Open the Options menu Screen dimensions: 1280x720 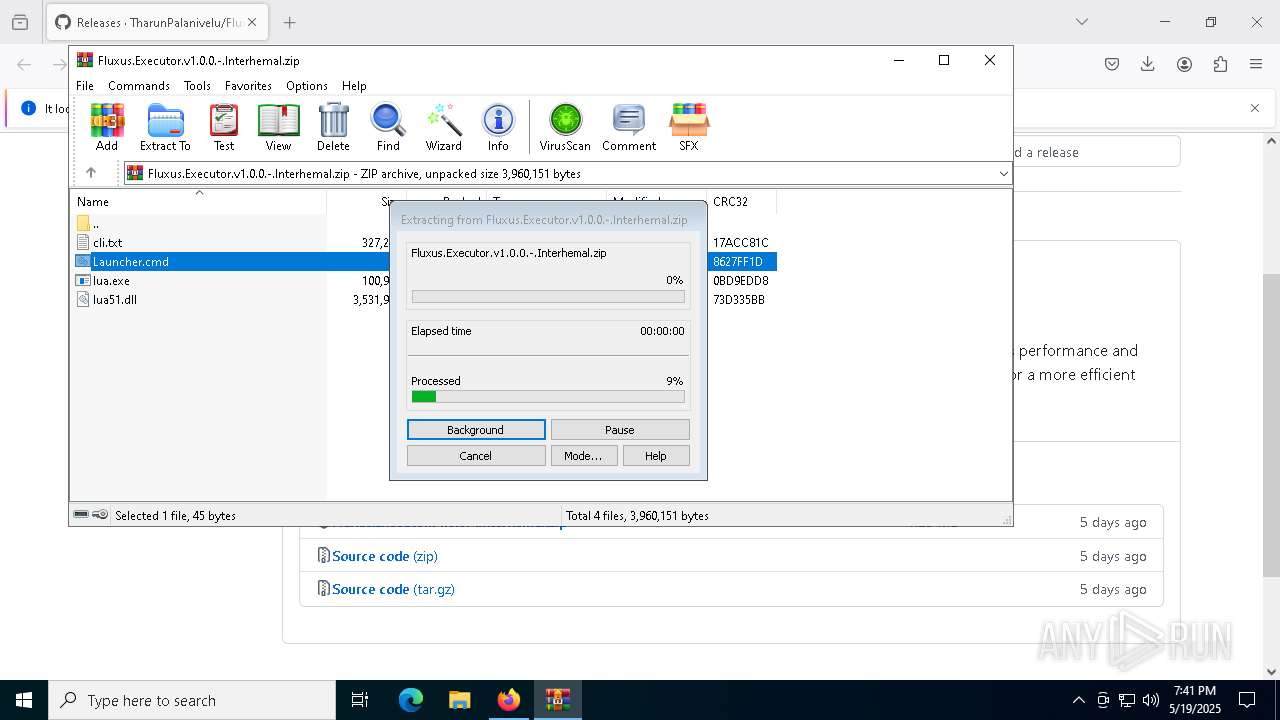(x=307, y=86)
